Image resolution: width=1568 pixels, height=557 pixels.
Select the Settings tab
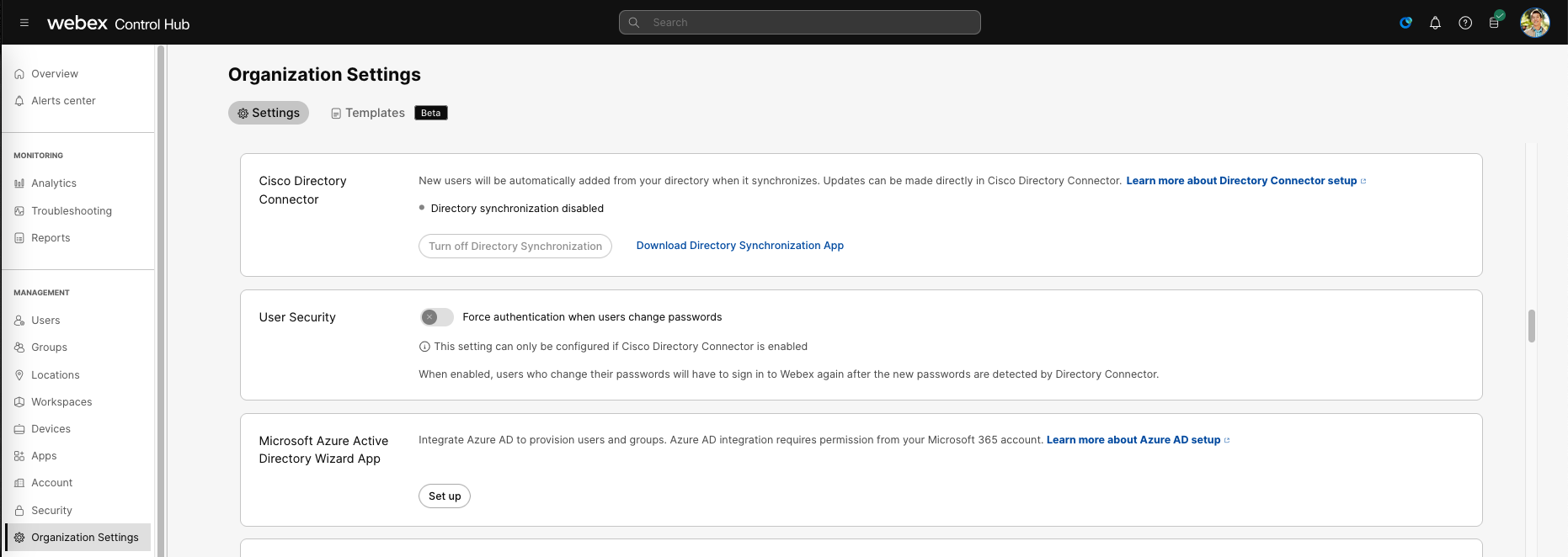(269, 113)
